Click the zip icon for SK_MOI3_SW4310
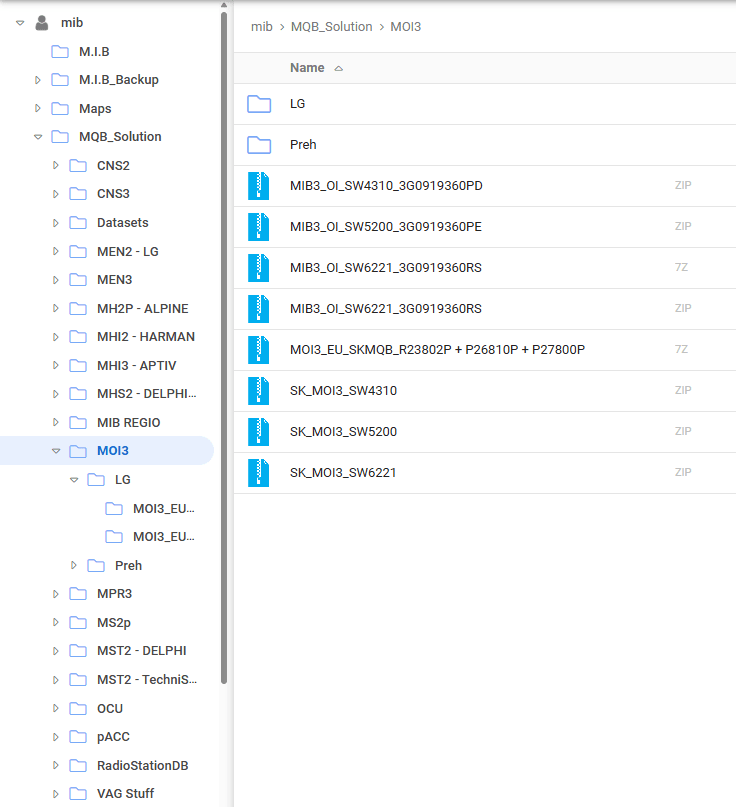Viewport: 736px width, 807px height. tap(259, 391)
